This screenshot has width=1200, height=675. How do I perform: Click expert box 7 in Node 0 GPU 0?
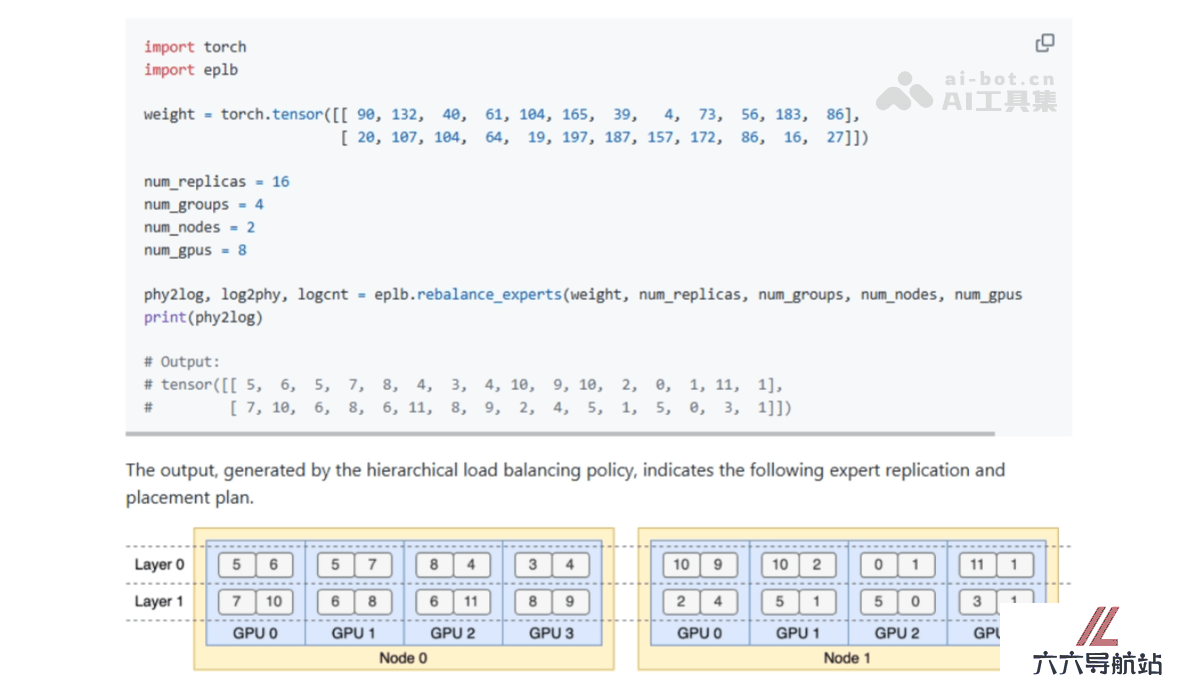pos(237,602)
